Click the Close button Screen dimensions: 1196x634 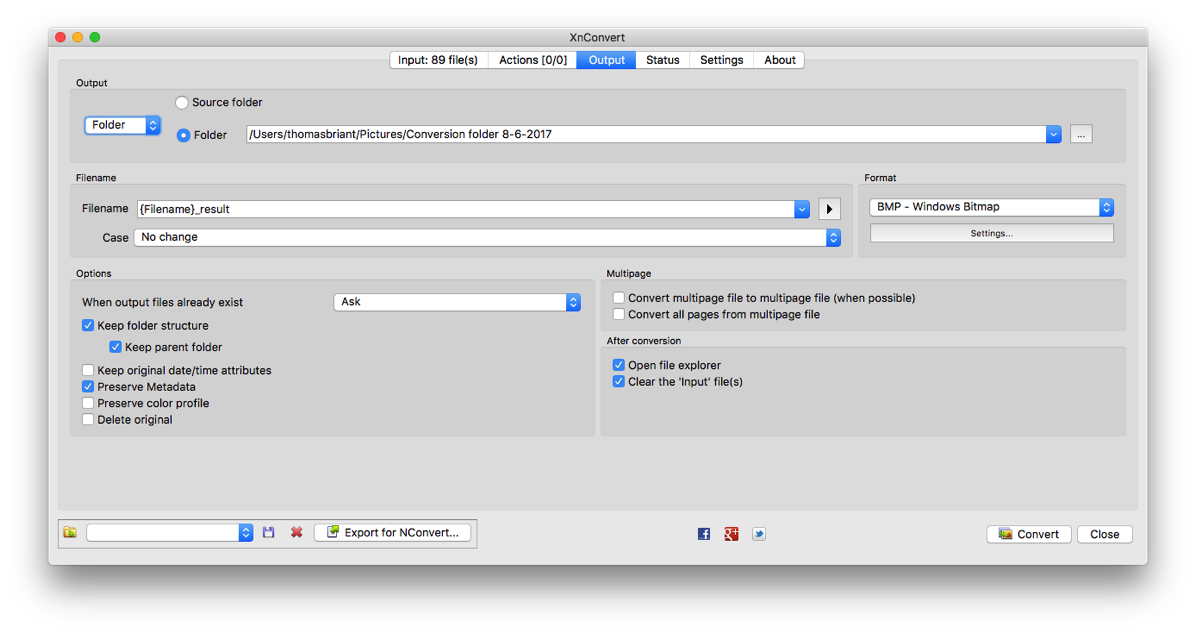click(1104, 534)
